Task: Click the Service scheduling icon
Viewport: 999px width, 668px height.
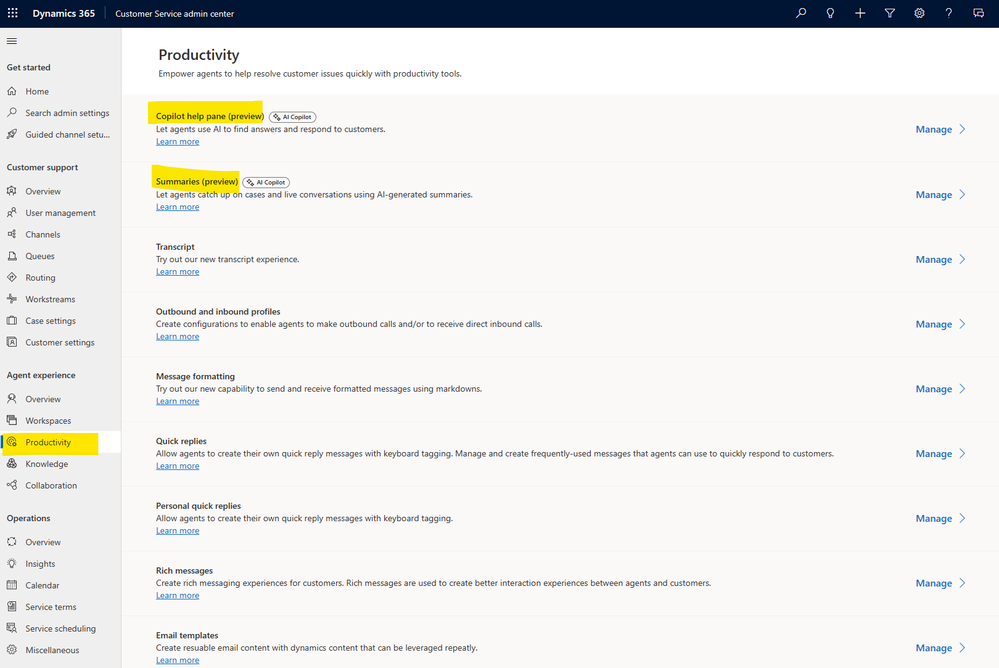Action: coord(11,628)
